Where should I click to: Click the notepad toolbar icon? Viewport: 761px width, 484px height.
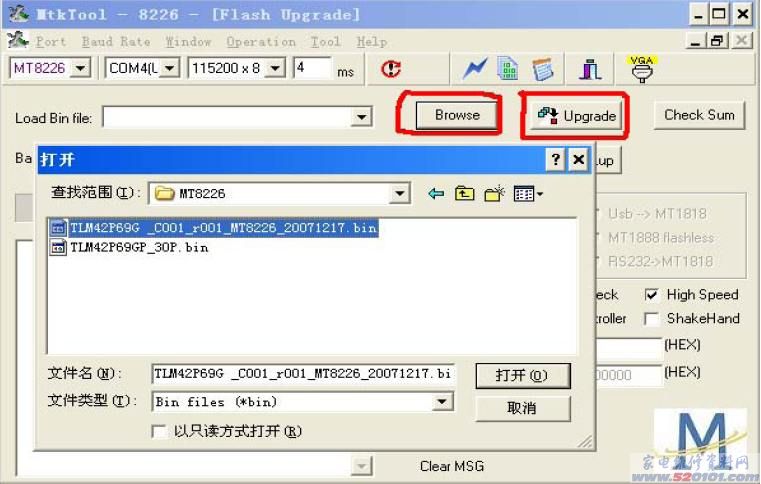point(542,69)
